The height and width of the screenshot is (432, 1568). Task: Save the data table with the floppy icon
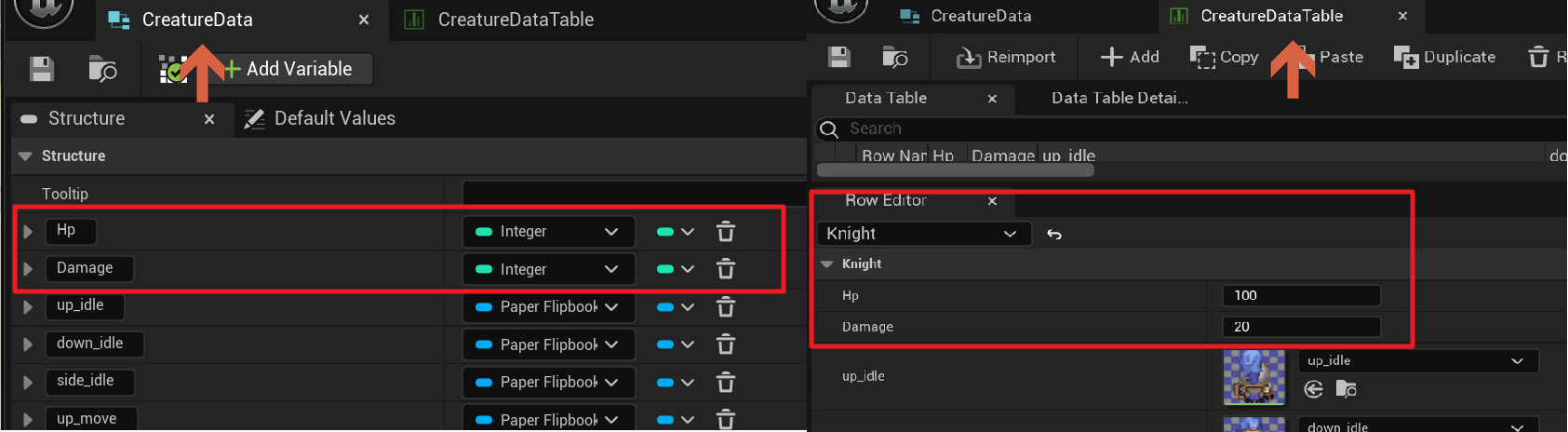pyautogui.click(x=839, y=57)
